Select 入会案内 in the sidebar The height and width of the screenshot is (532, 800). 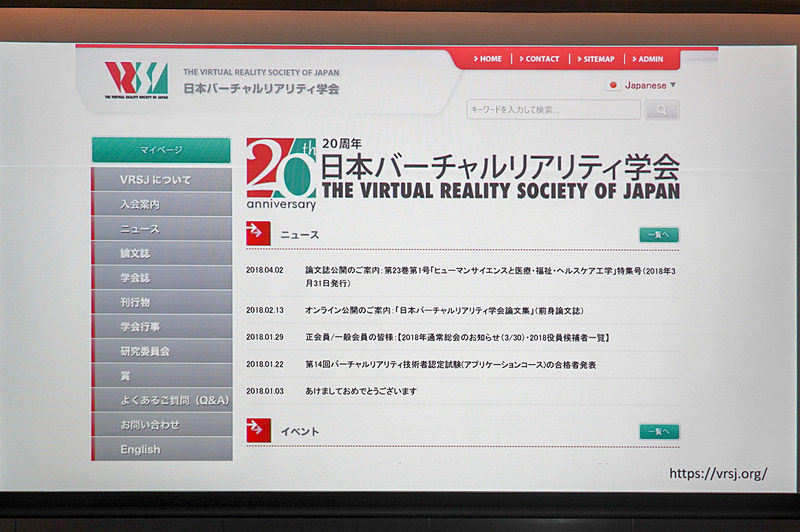(x=162, y=204)
